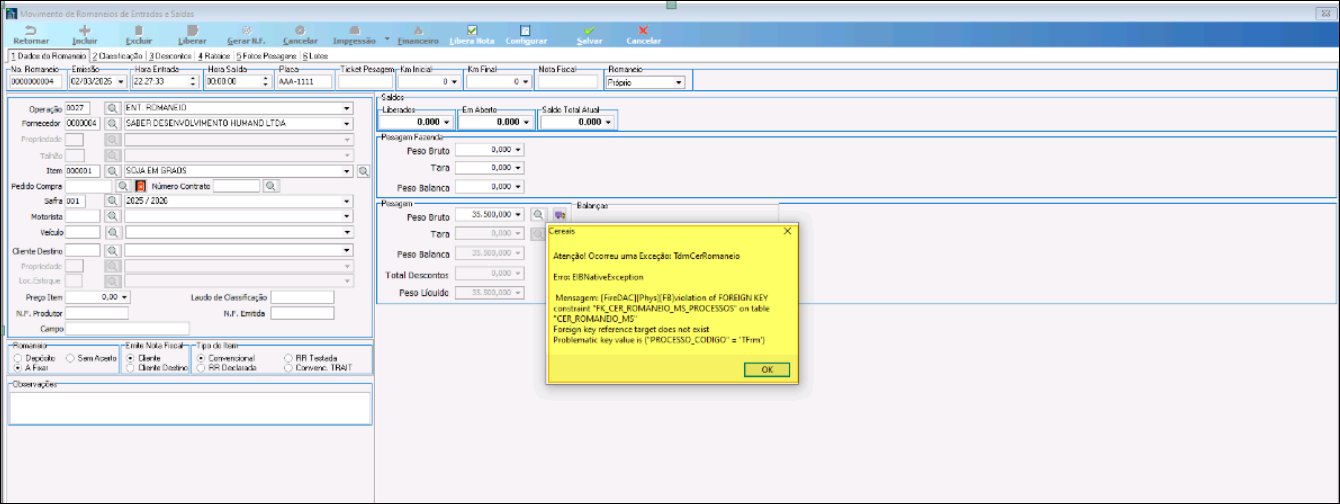Open the Emissão date picker dropdown
The width and height of the screenshot is (1340, 504).
click(121, 82)
